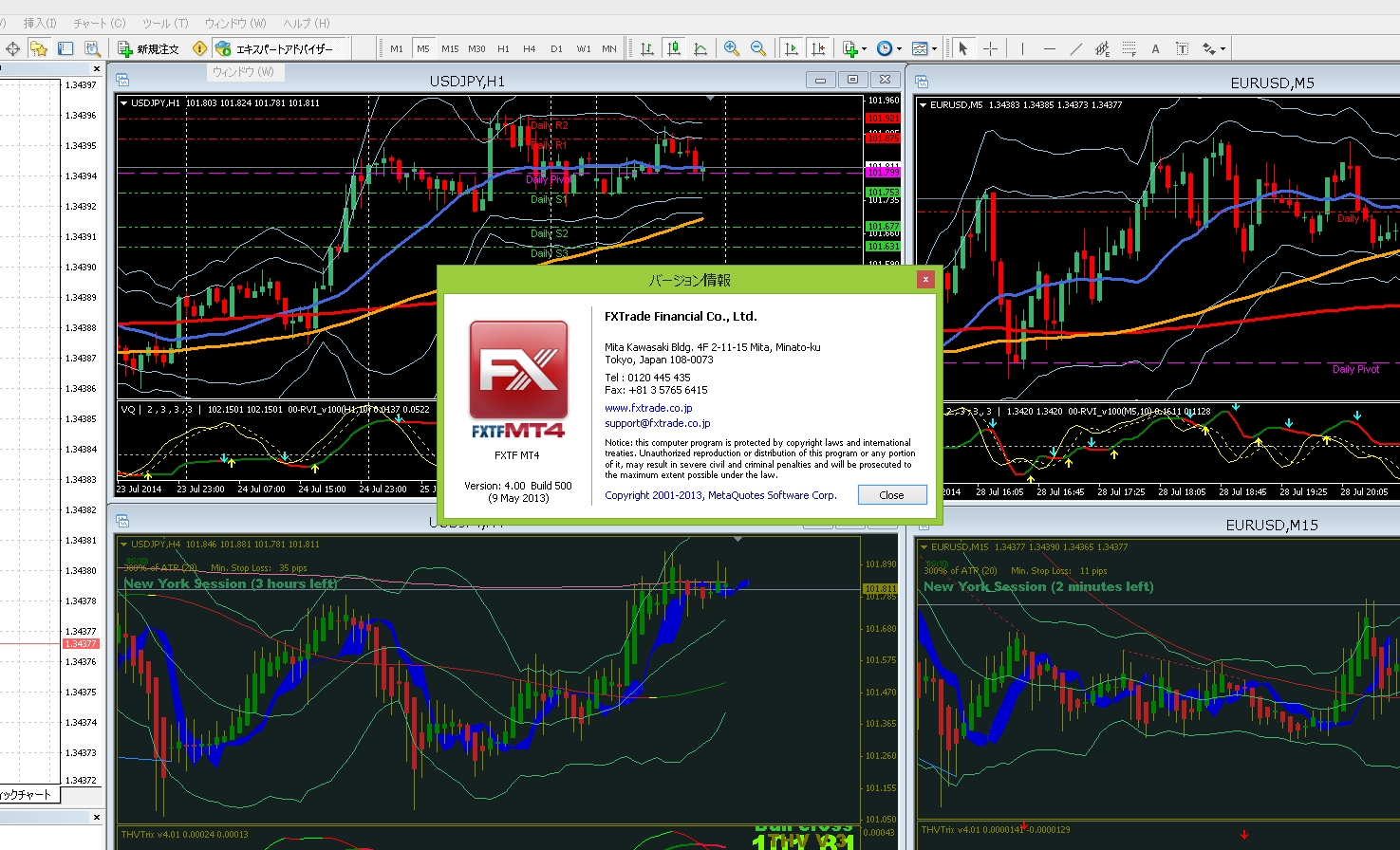Click the EURUSD,M5 chart window icon

click(x=922, y=83)
